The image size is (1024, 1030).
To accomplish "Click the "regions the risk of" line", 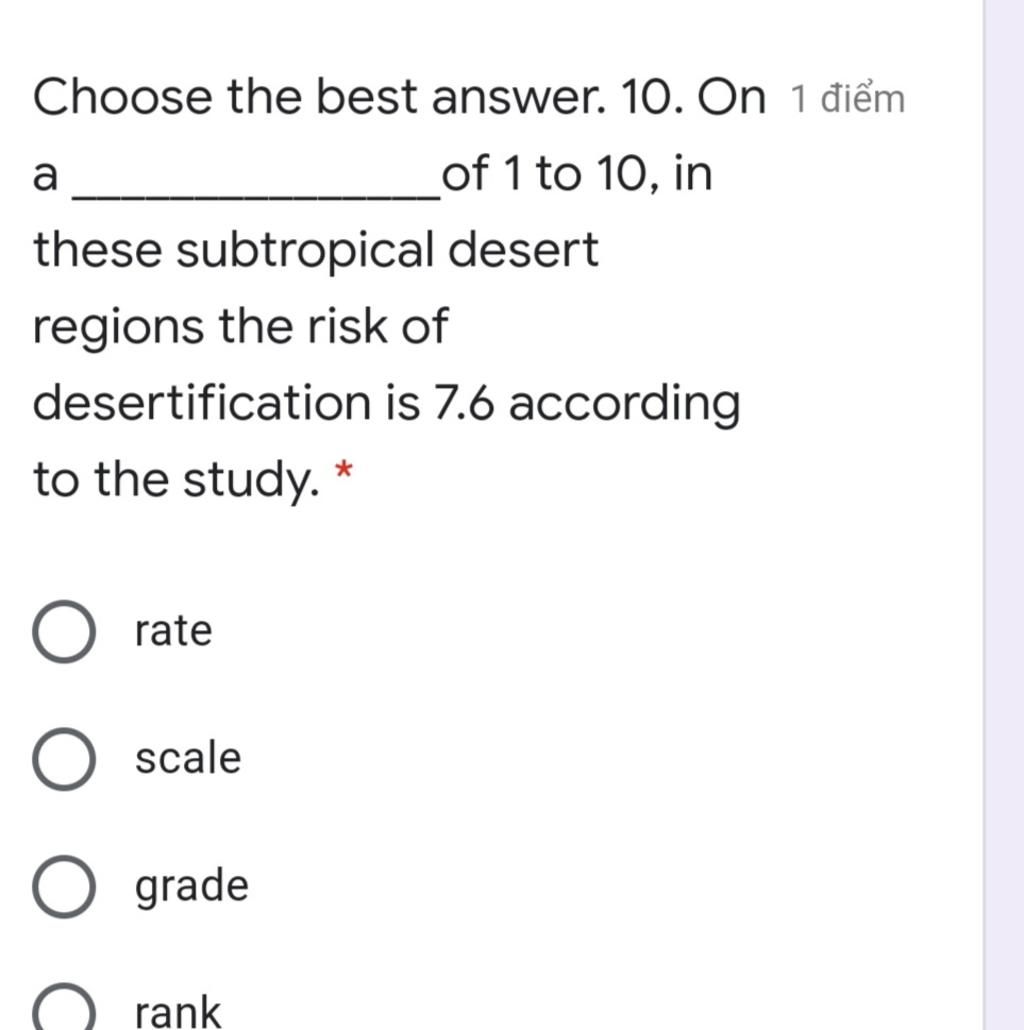I will pos(240,328).
